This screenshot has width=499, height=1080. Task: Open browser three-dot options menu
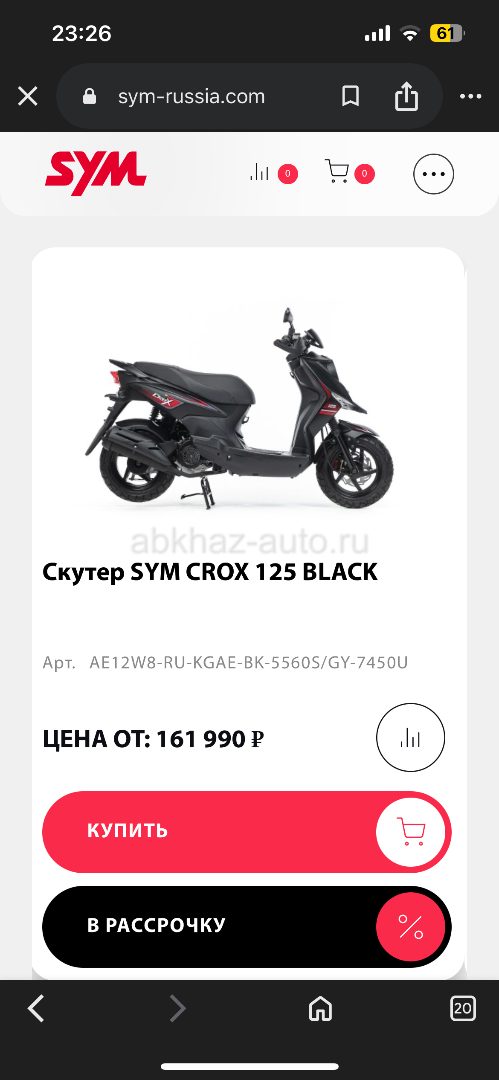471,96
